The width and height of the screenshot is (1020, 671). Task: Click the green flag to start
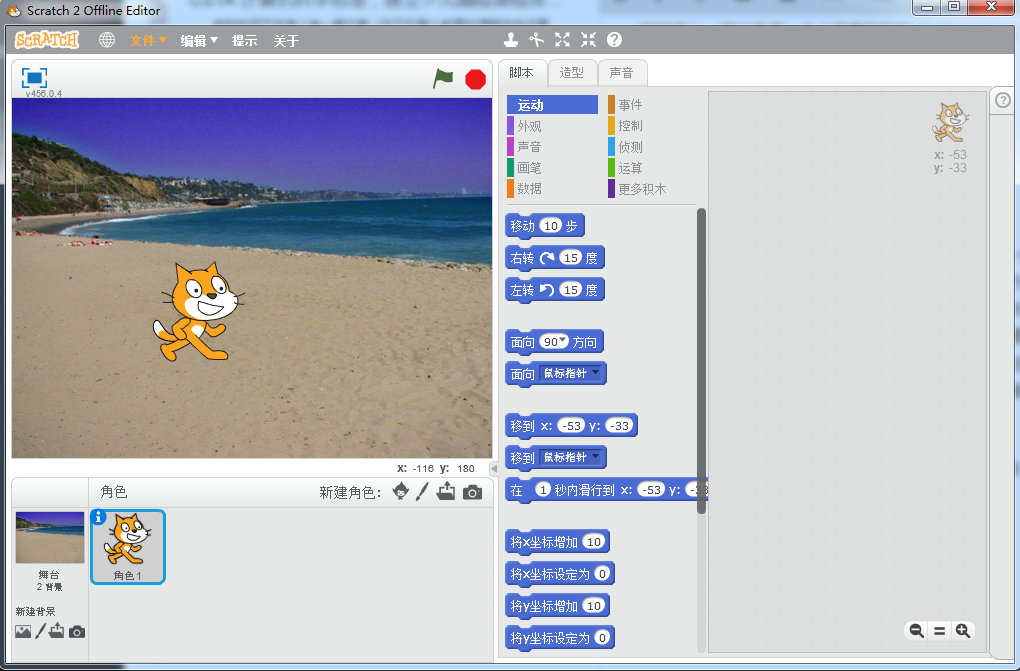443,79
